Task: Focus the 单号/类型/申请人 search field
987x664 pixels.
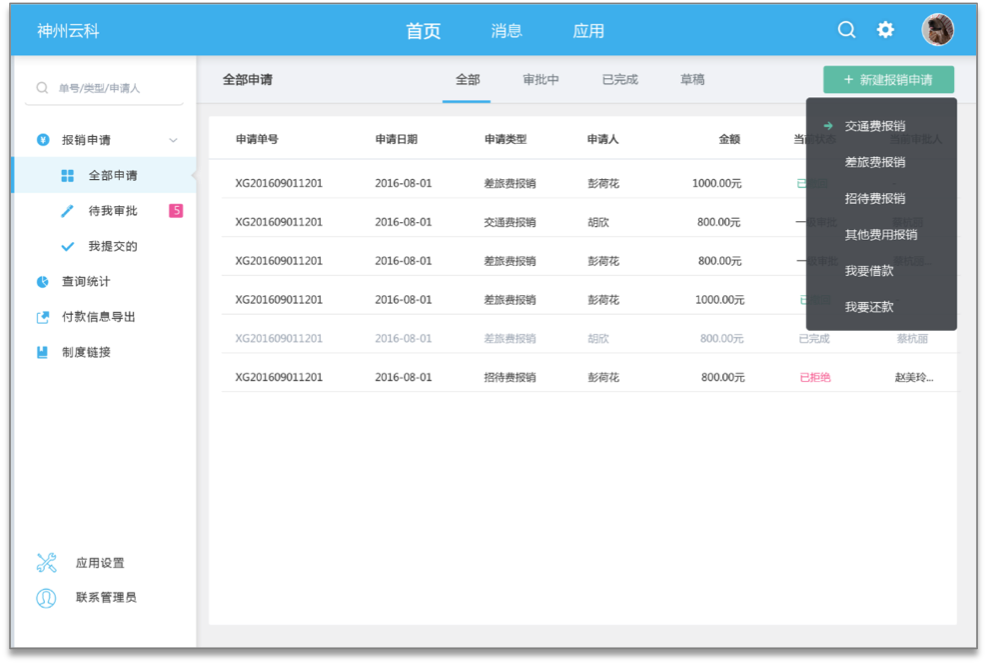Action: (104, 88)
